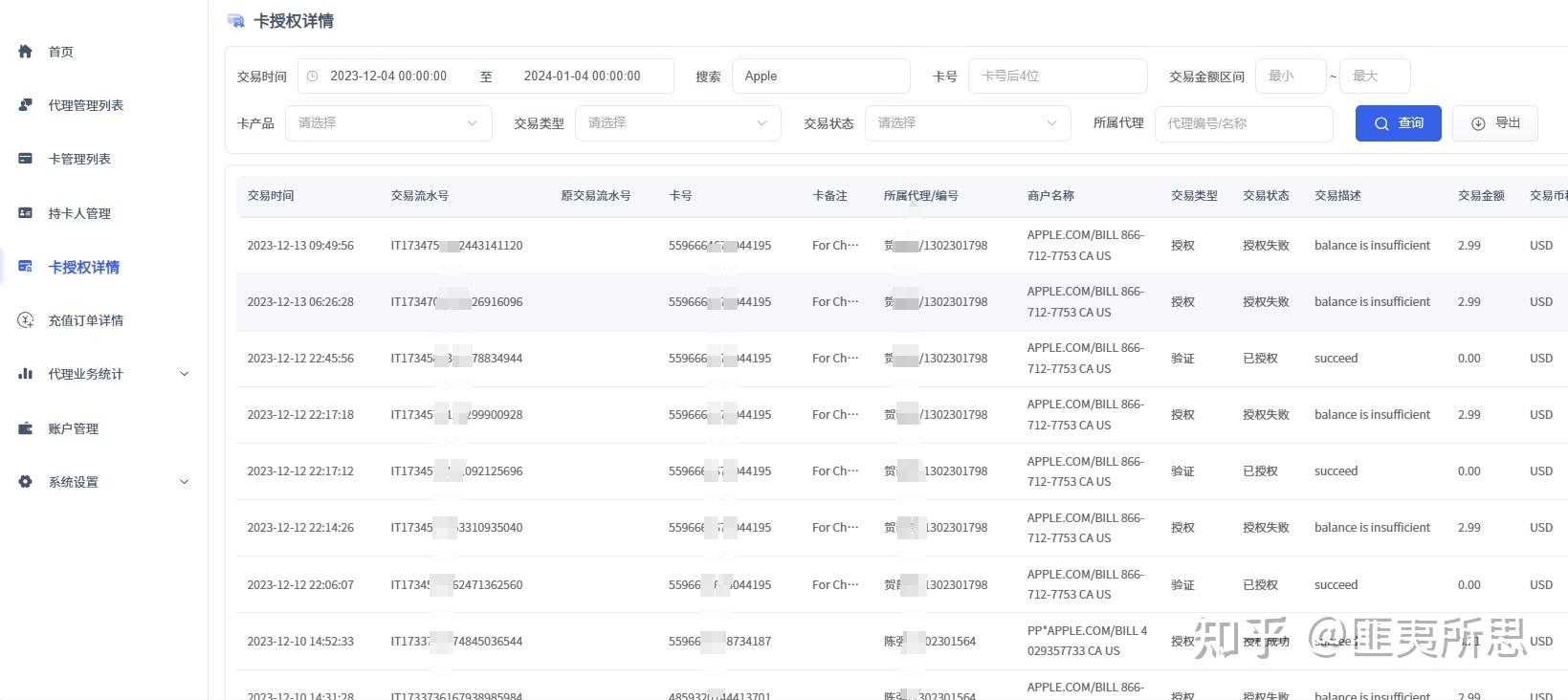Click the card management list icon

click(26, 159)
